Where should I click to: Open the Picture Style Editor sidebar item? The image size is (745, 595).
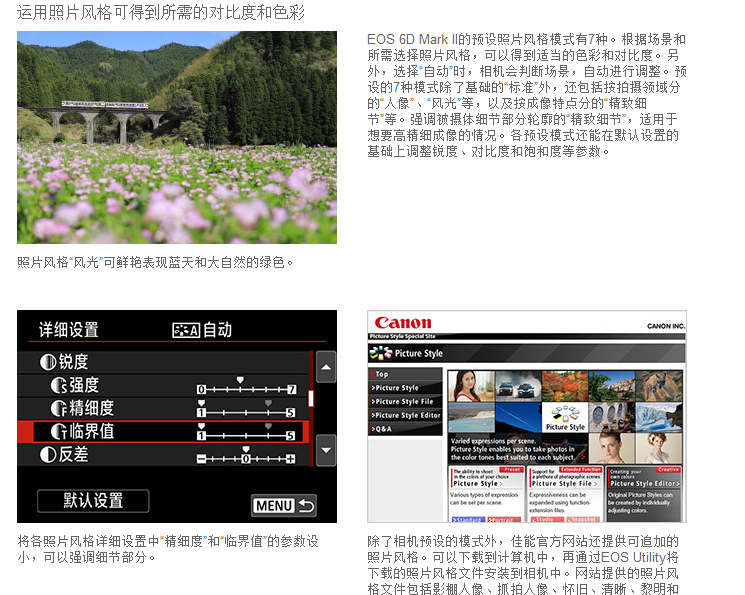[x=405, y=415]
